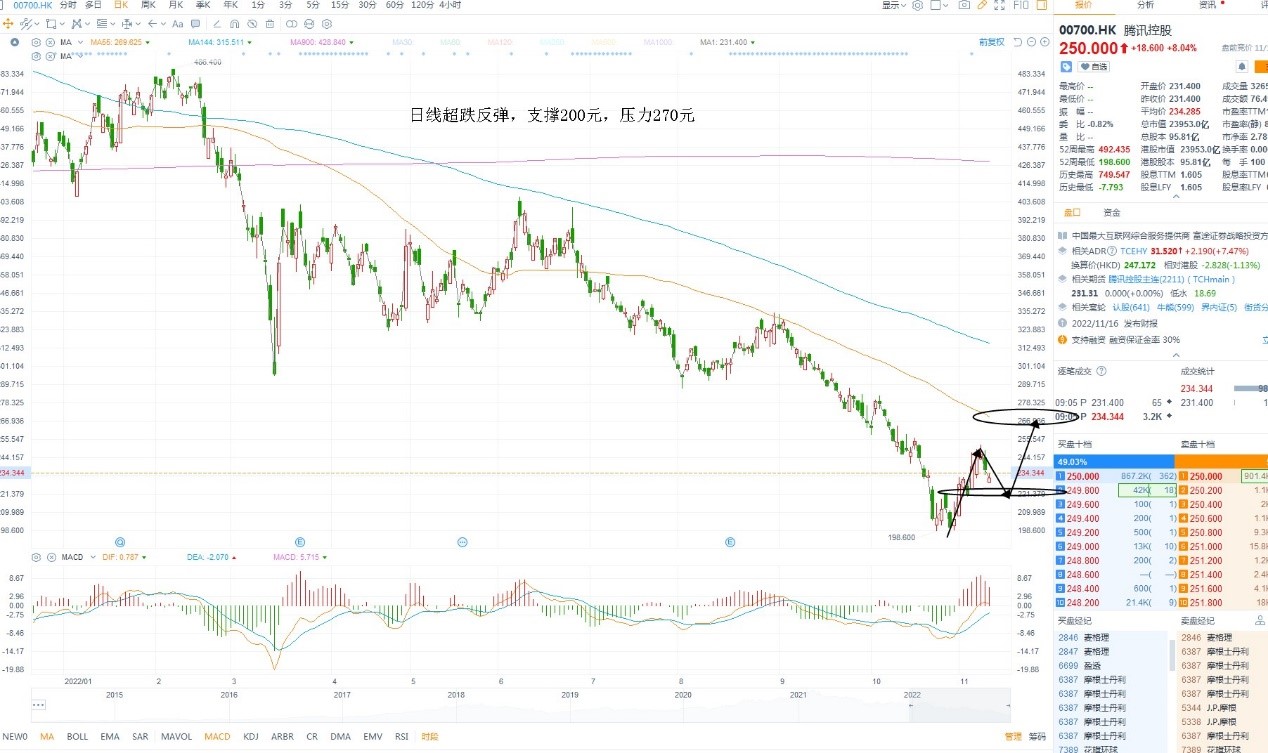Image resolution: width=1268 pixels, height=753 pixels.
Task: Toggle the EMV indicator
Action: [373, 737]
